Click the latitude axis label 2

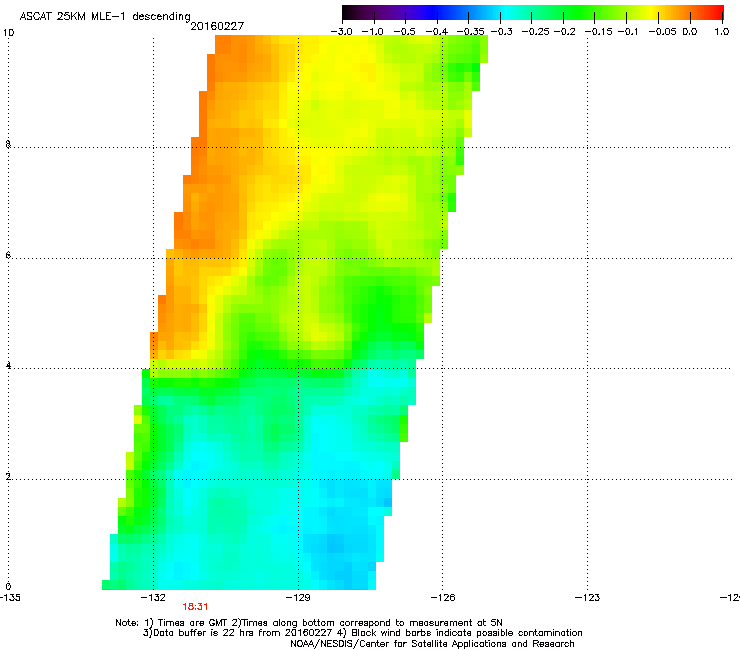click(8, 477)
